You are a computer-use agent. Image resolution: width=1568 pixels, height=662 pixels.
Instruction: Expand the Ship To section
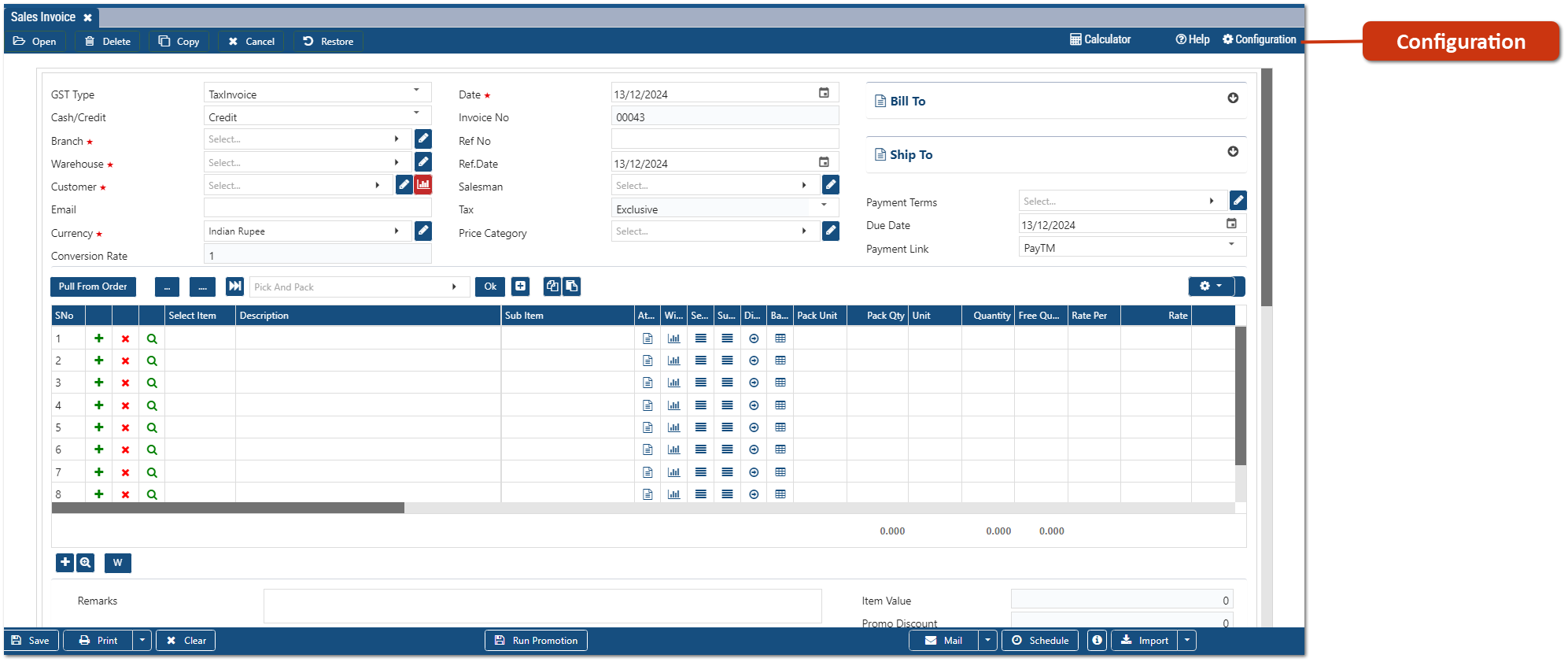pyautogui.click(x=1233, y=151)
